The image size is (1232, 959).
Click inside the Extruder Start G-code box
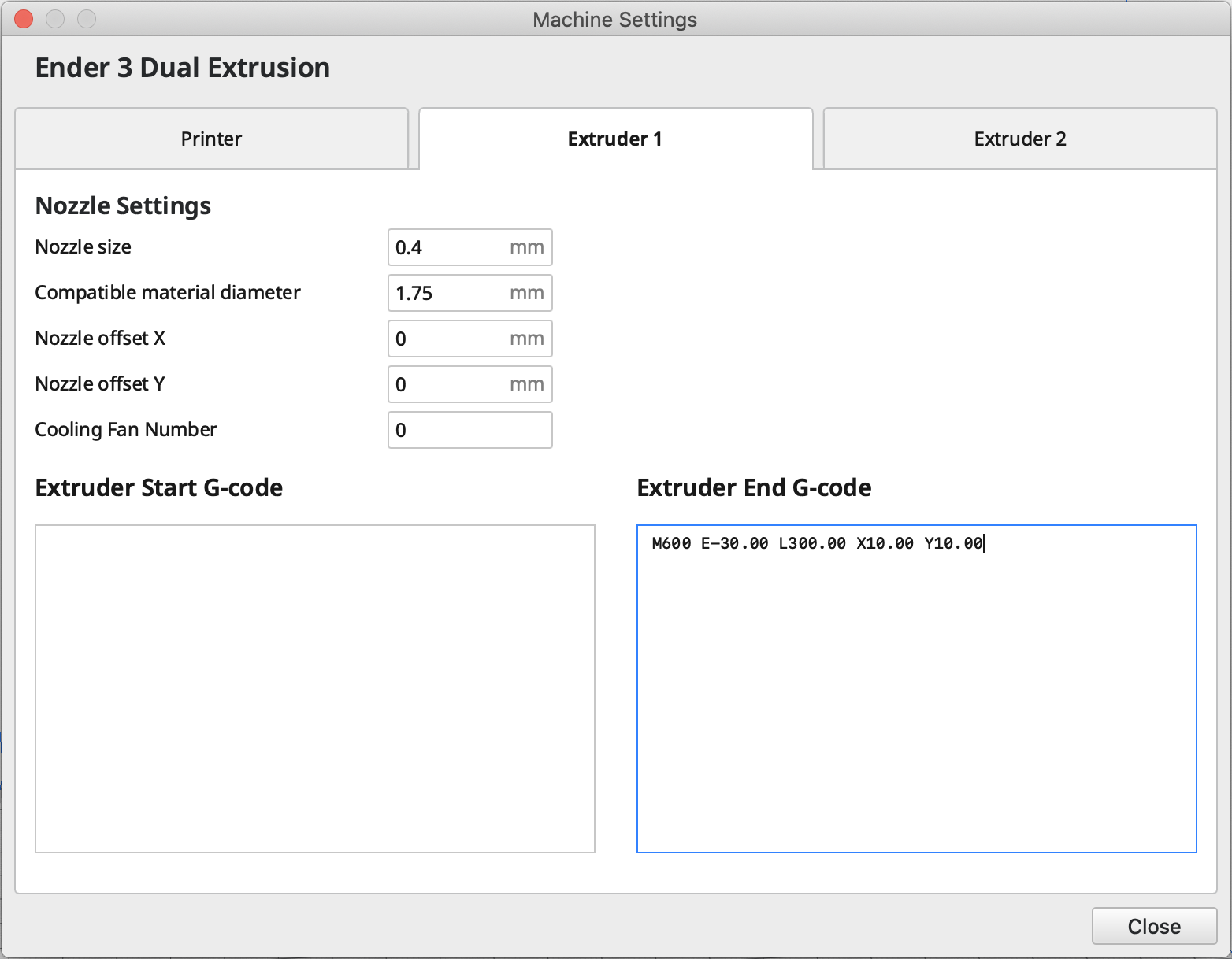pyautogui.click(x=315, y=689)
